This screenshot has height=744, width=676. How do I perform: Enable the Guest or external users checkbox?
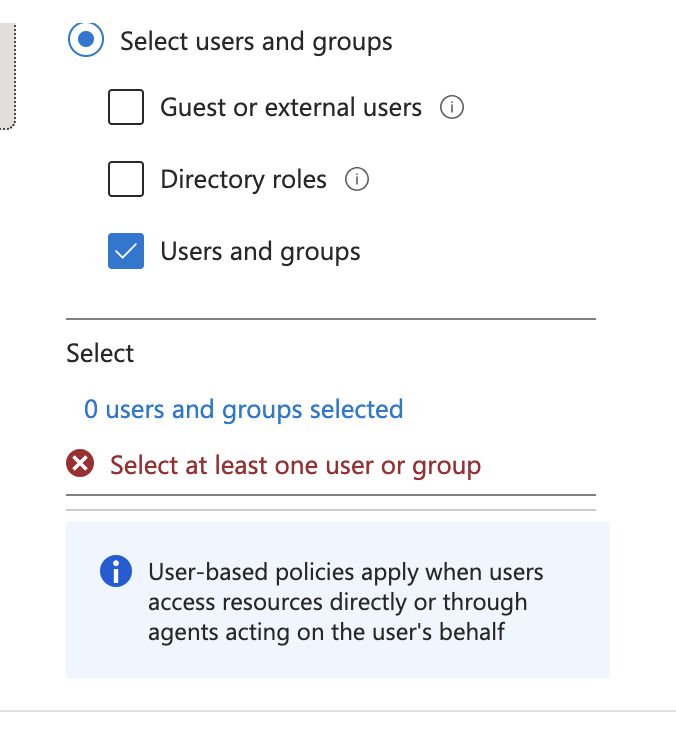click(x=126, y=107)
